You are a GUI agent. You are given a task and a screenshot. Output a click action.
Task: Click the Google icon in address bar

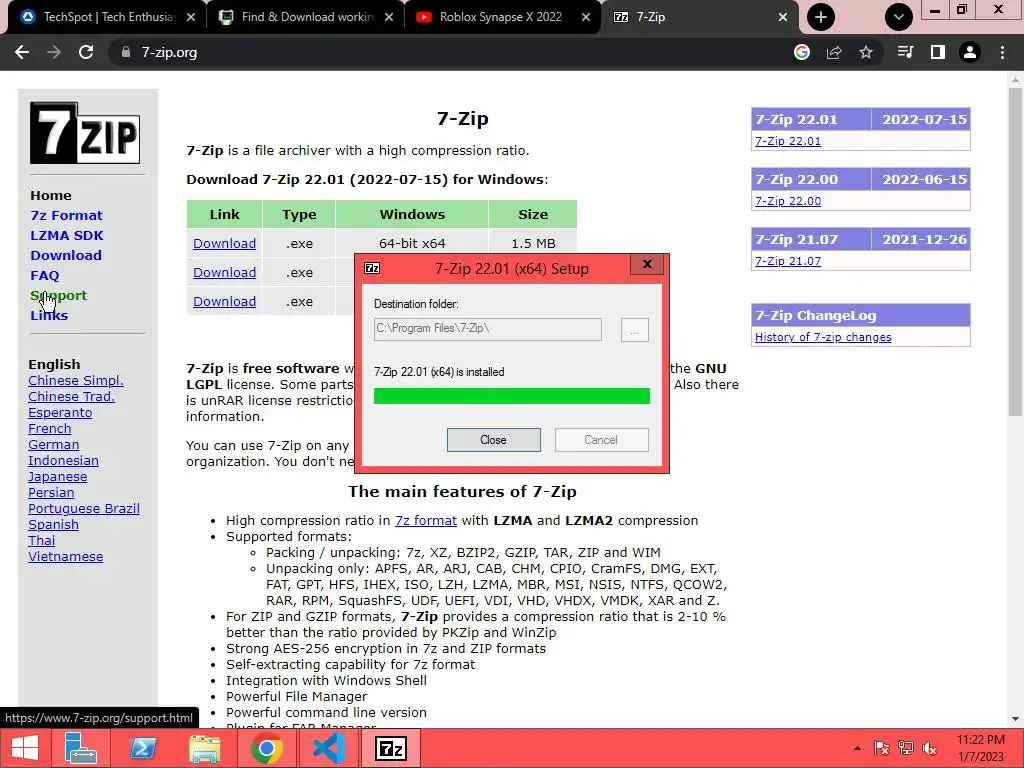[x=802, y=52]
